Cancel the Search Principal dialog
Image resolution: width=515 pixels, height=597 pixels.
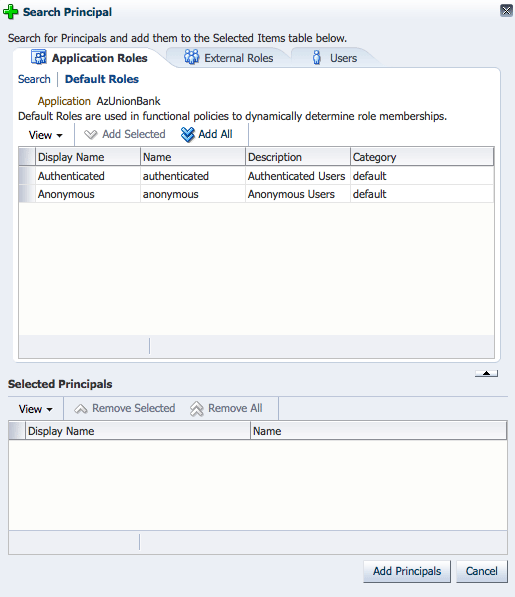482,571
